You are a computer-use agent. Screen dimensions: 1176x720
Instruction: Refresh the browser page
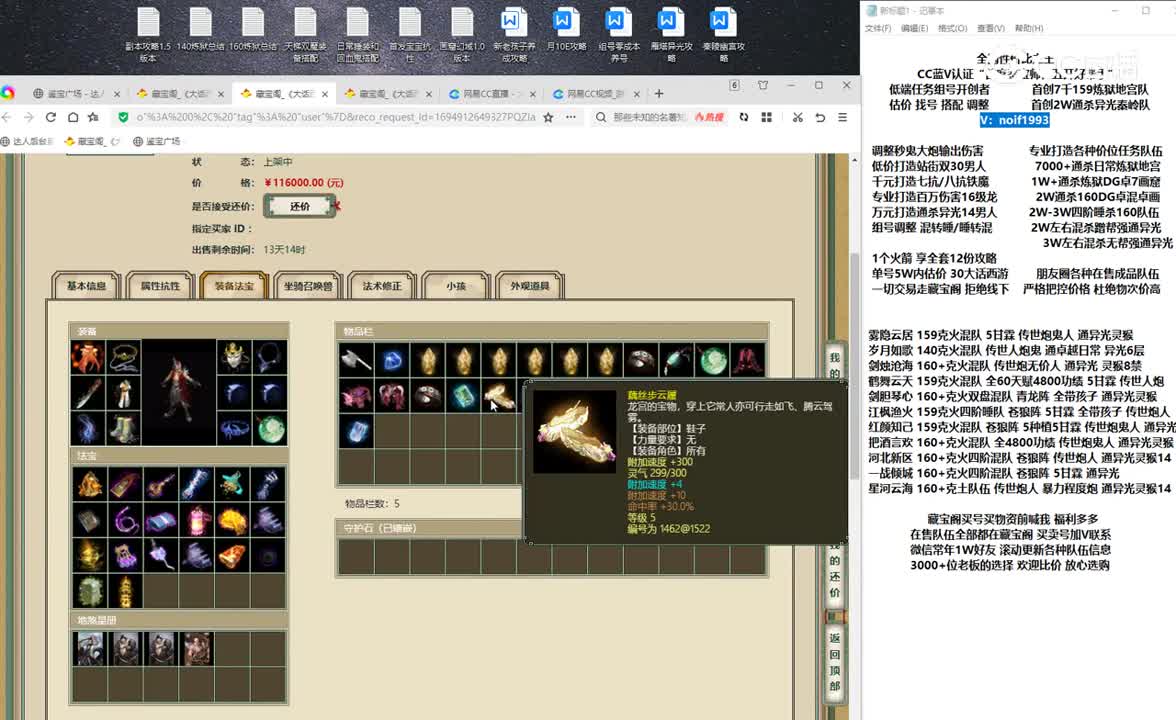point(51,117)
